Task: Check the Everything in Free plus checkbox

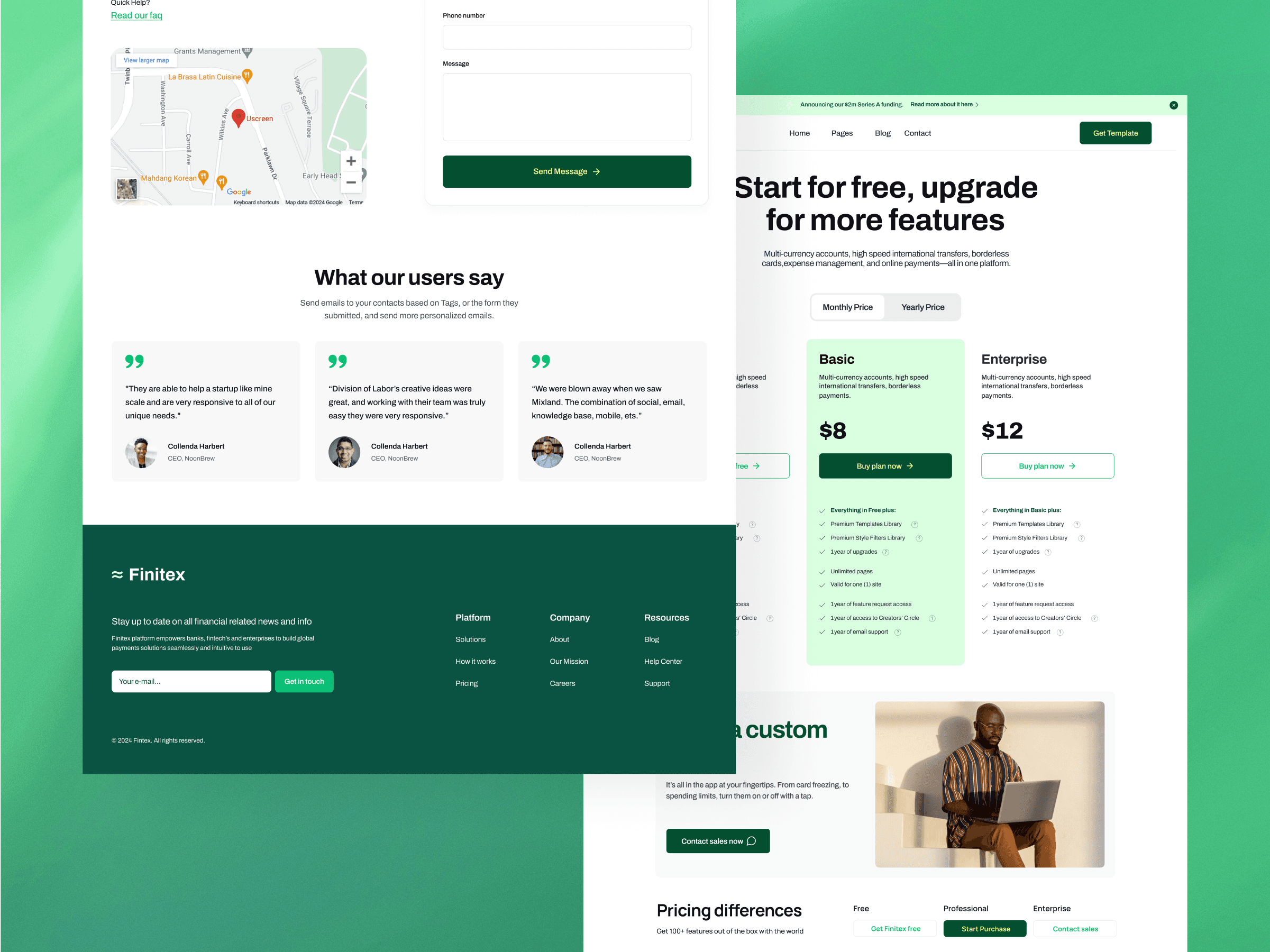Action: (x=824, y=510)
